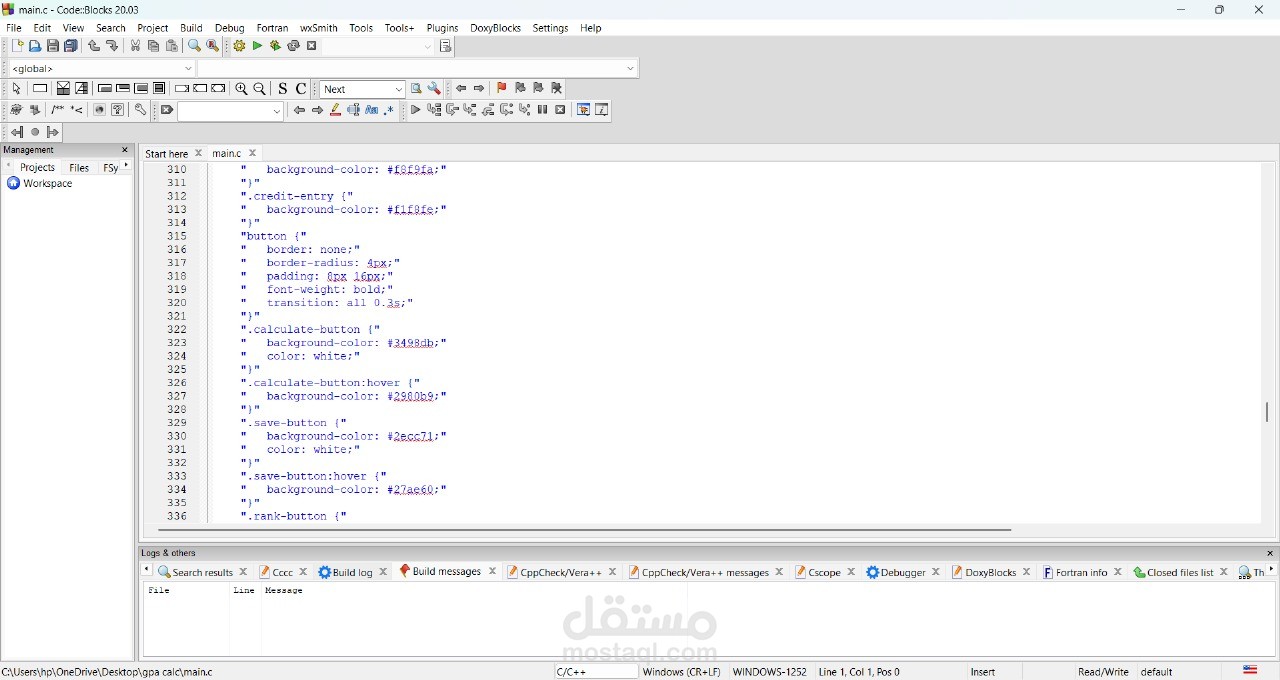Undo the last edit from the toolbar
1280x680 pixels.
pos(94,46)
